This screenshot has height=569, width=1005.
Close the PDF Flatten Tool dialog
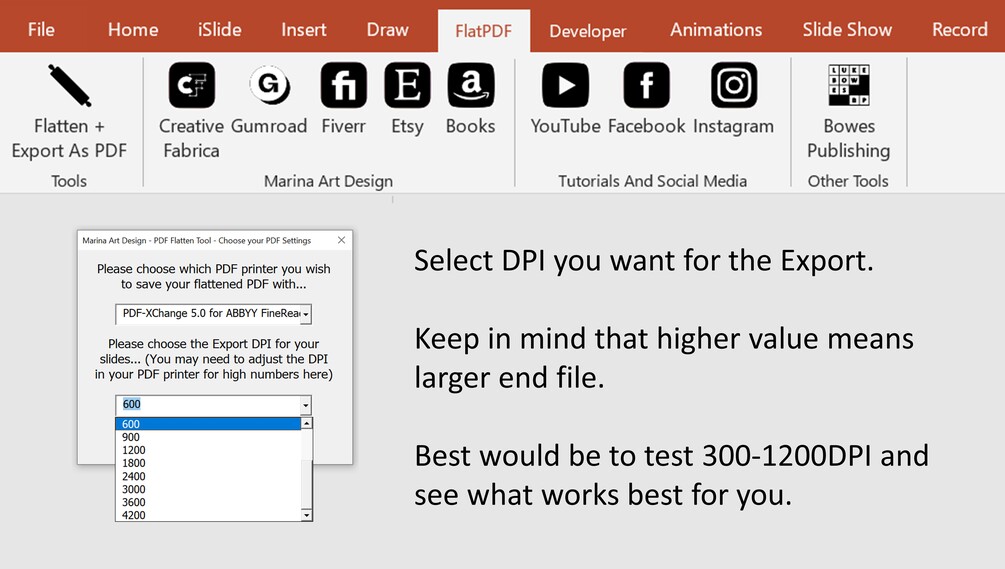click(x=342, y=240)
